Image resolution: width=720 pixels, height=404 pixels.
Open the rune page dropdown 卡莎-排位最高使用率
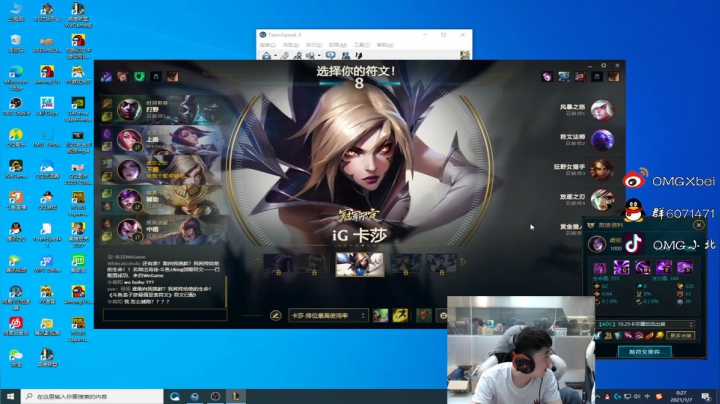click(x=328, y=315)
